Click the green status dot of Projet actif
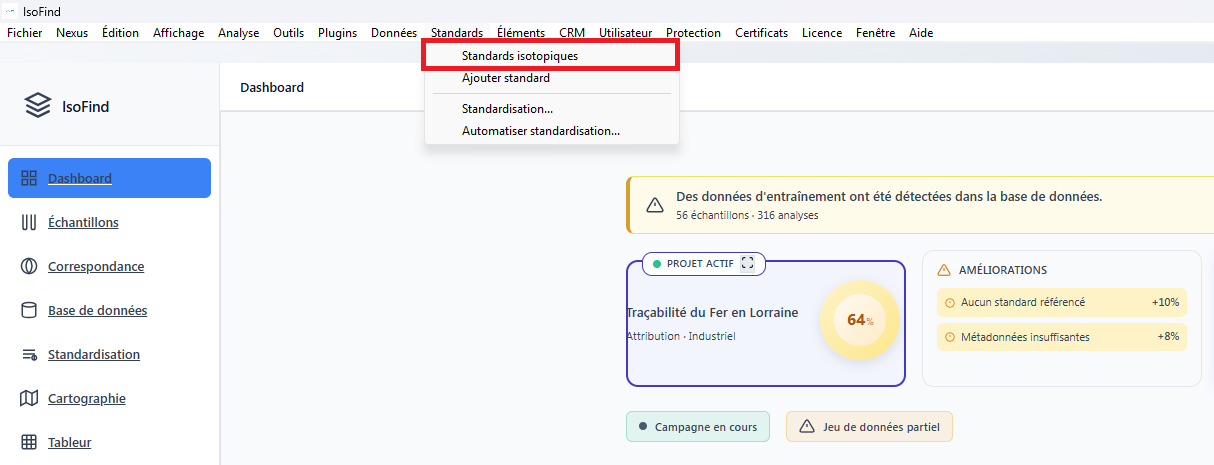This screenshot has width=1214, height=465. pos(657,264)
